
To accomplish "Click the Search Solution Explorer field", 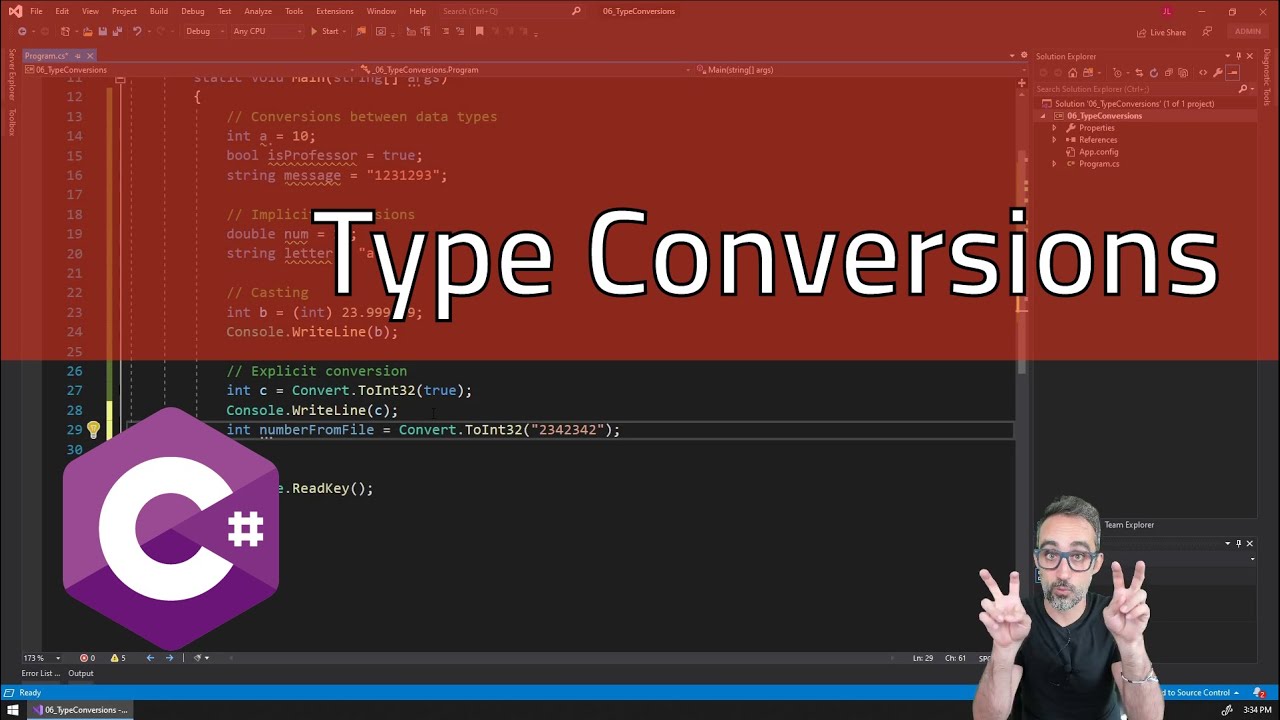I will pos(1143,89).
